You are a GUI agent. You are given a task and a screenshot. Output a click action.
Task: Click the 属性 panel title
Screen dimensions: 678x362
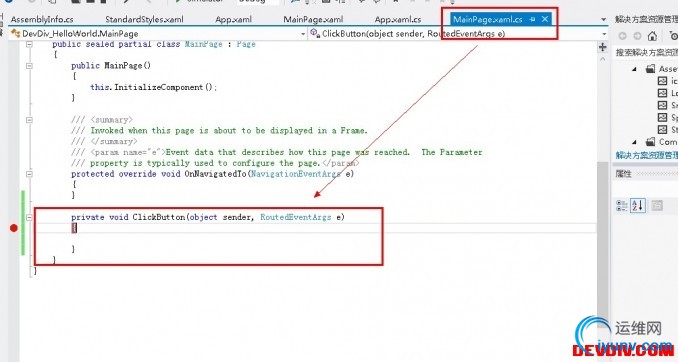(624, 173)
